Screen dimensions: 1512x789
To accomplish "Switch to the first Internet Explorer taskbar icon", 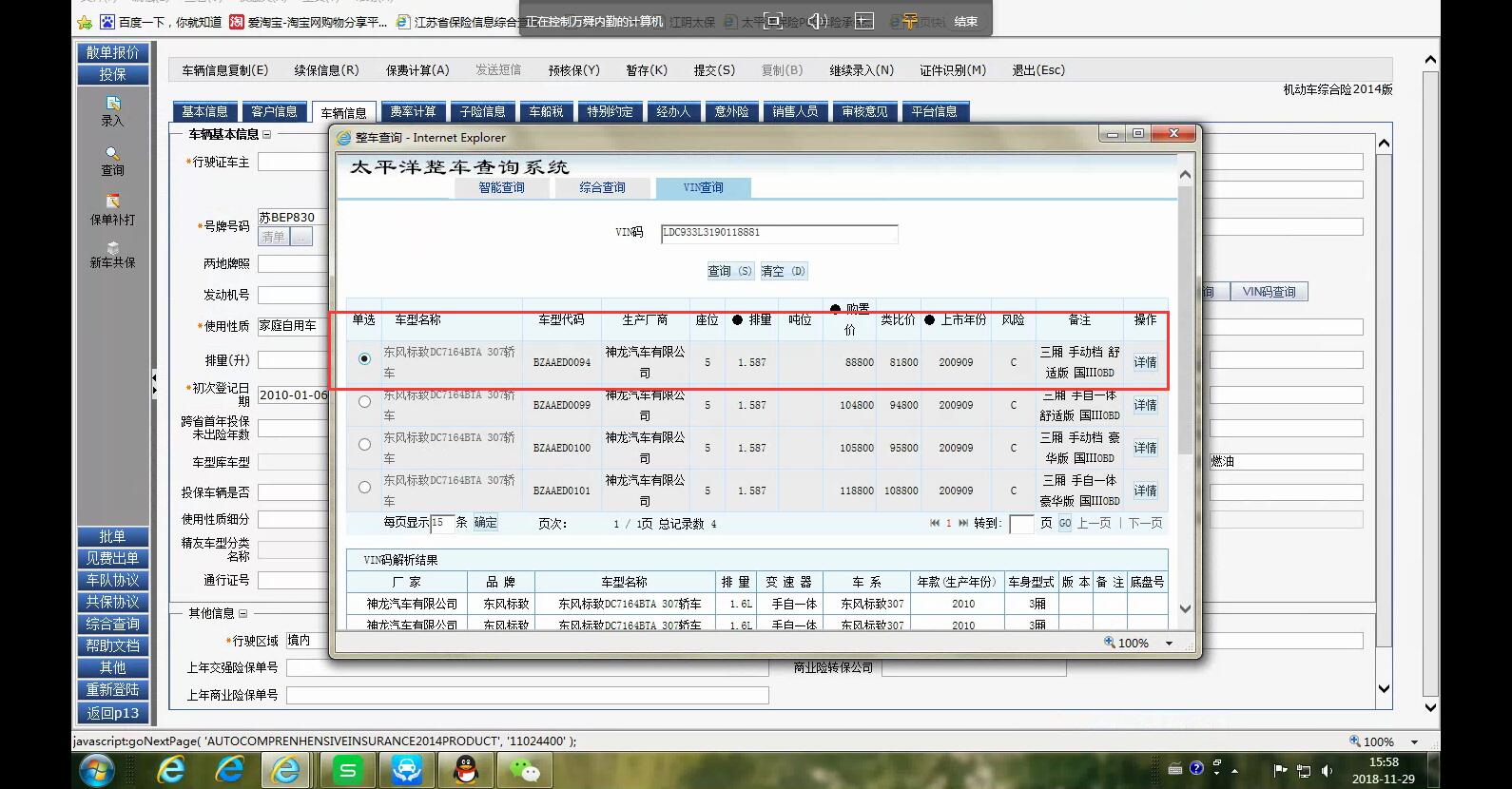I will (x=171, y=770).
